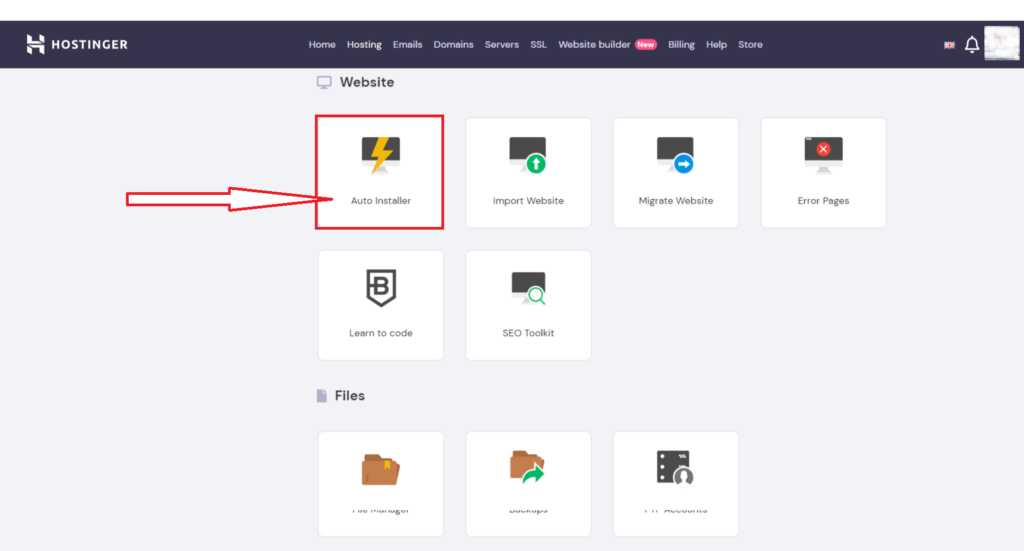Image resolution: width=1024 pixels, height=551 pixels.
Task: Open the Migrate Website tool
Action: (675, 172)
